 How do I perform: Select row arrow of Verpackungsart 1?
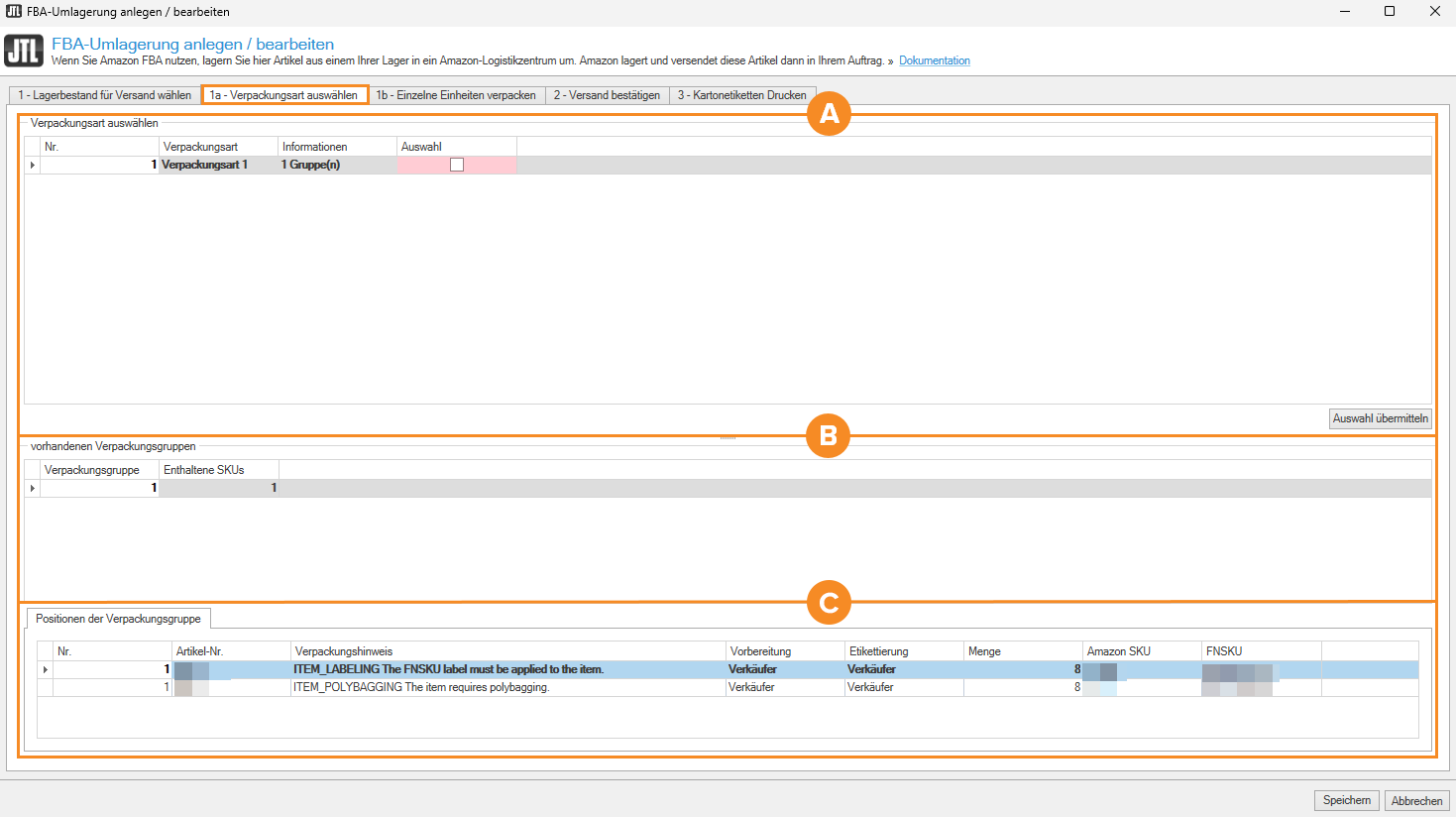(x=33, y=165)
